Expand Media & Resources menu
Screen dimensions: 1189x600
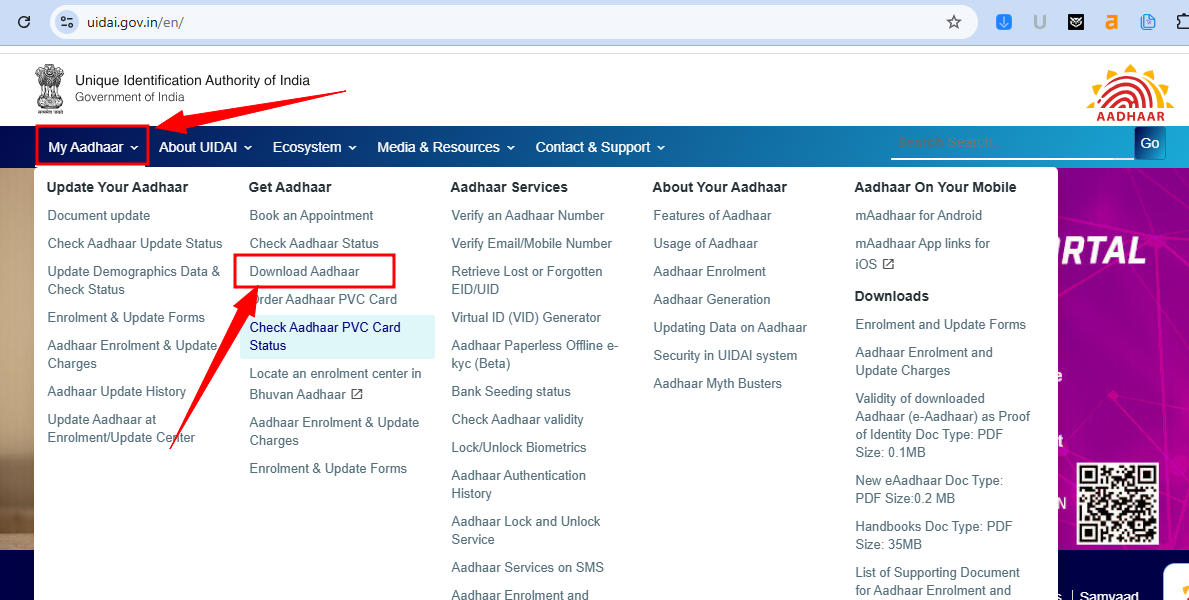point(446,147)
